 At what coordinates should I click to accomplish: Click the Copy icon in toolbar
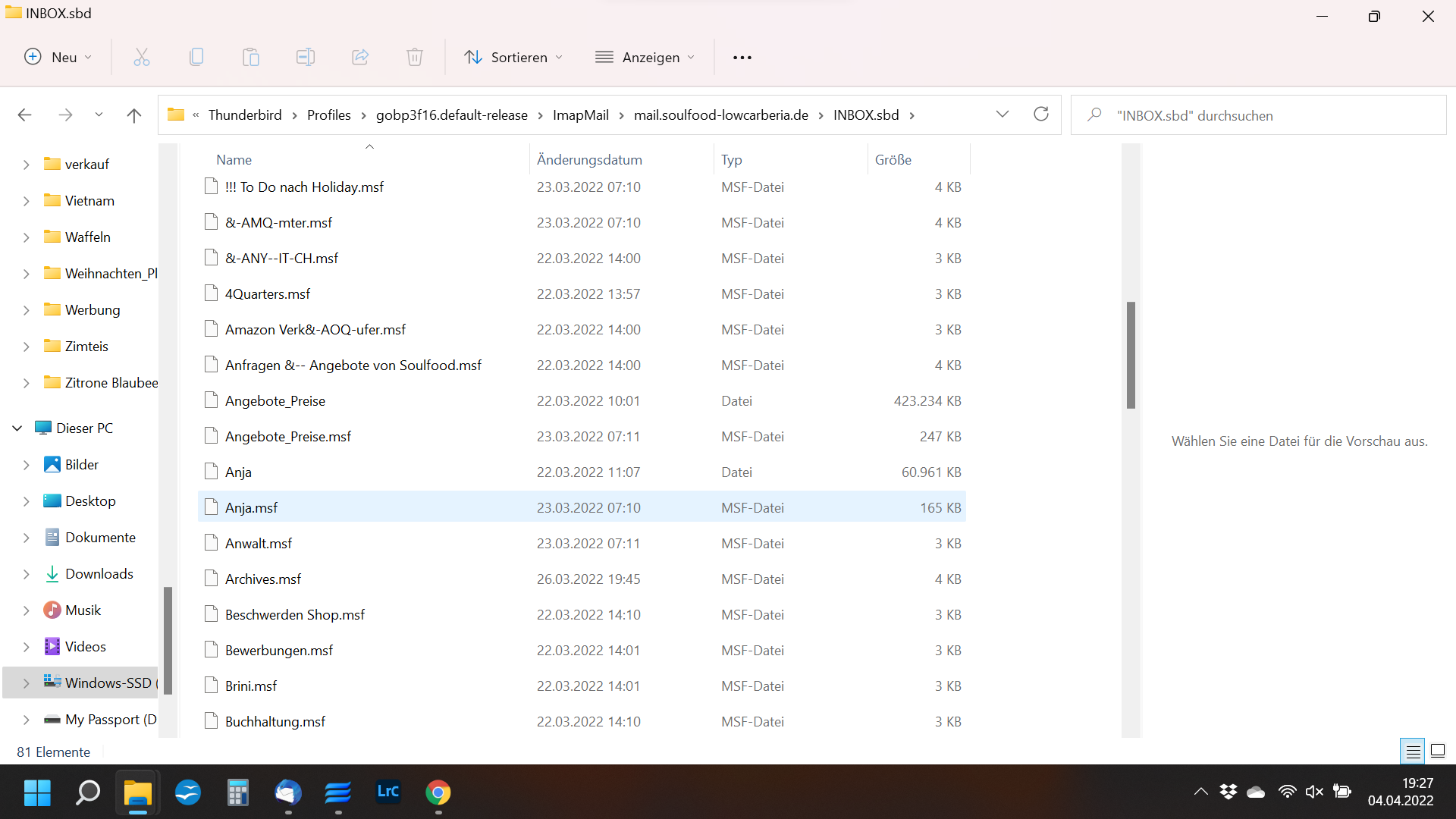coord(196,57)
